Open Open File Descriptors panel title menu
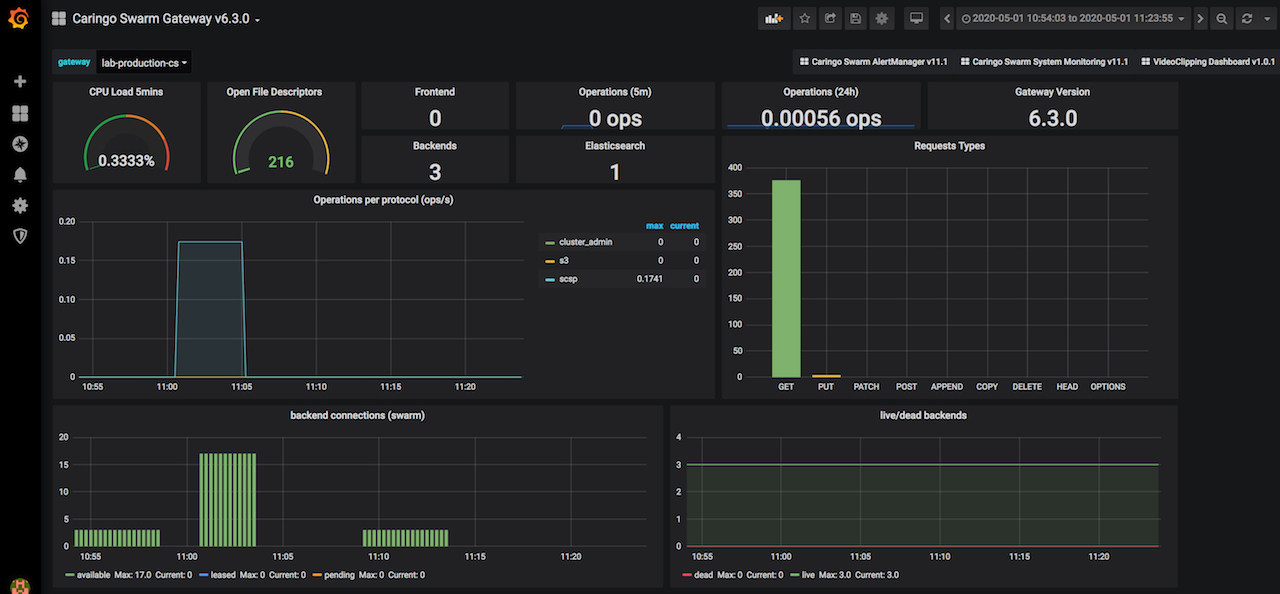1280x594 pixels. click(274, 92)
